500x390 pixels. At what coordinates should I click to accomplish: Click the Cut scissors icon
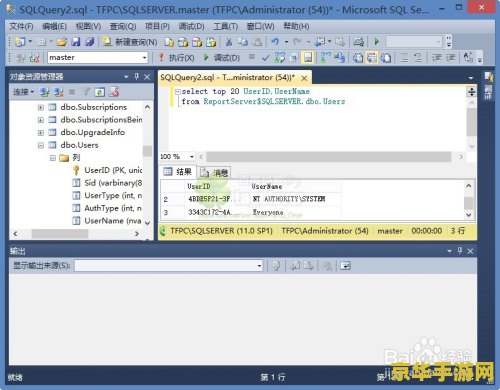(x=229, y=42)
